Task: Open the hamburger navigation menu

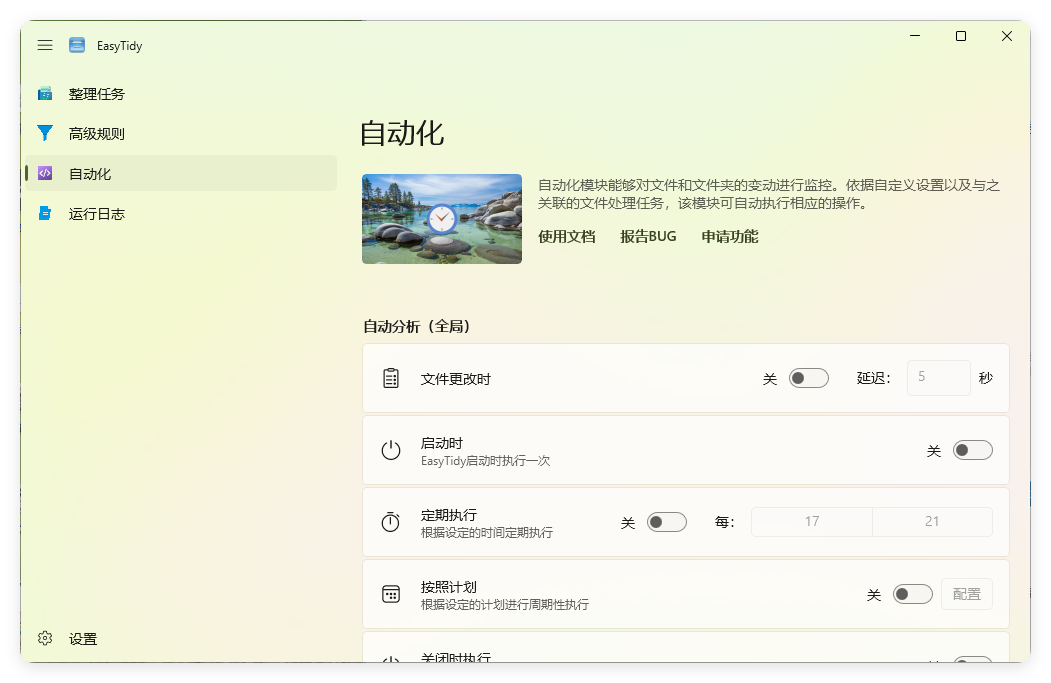Action: pos(44,44)
